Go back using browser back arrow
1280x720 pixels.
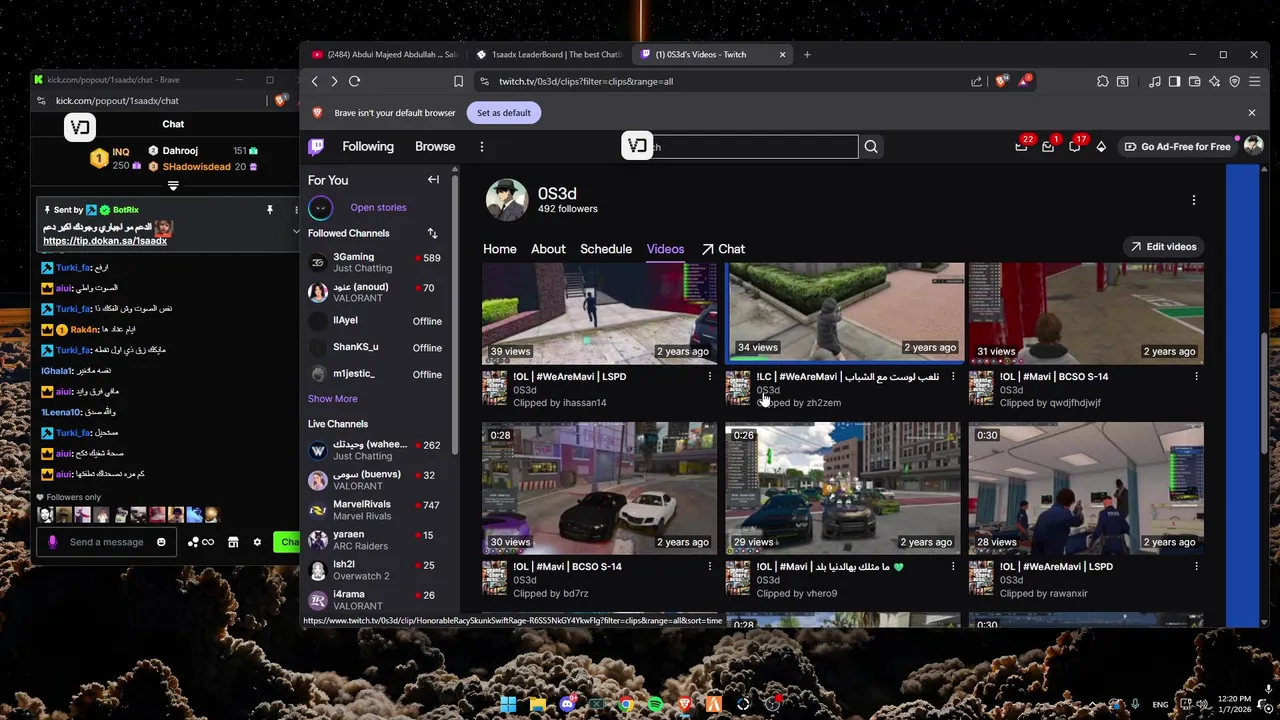pos(315,81)
